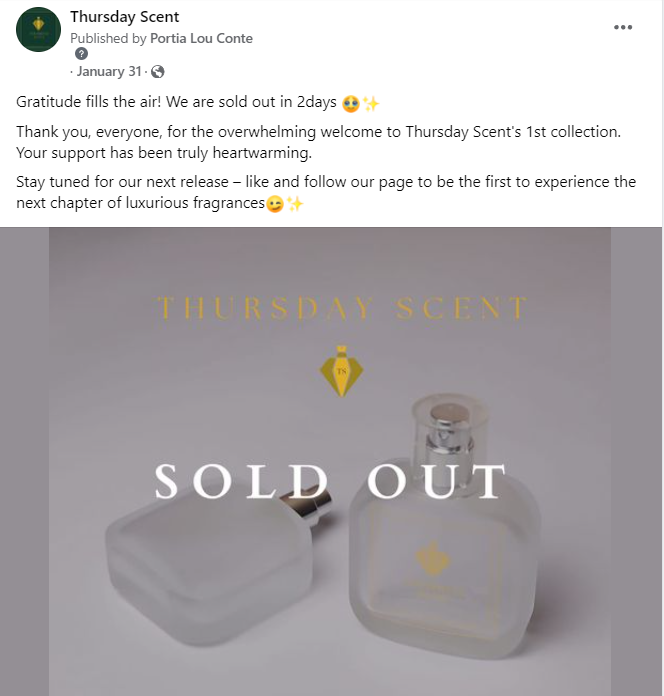
Task: Click the Thursday Scent page avatar
Action: click(x=39, y=29)
